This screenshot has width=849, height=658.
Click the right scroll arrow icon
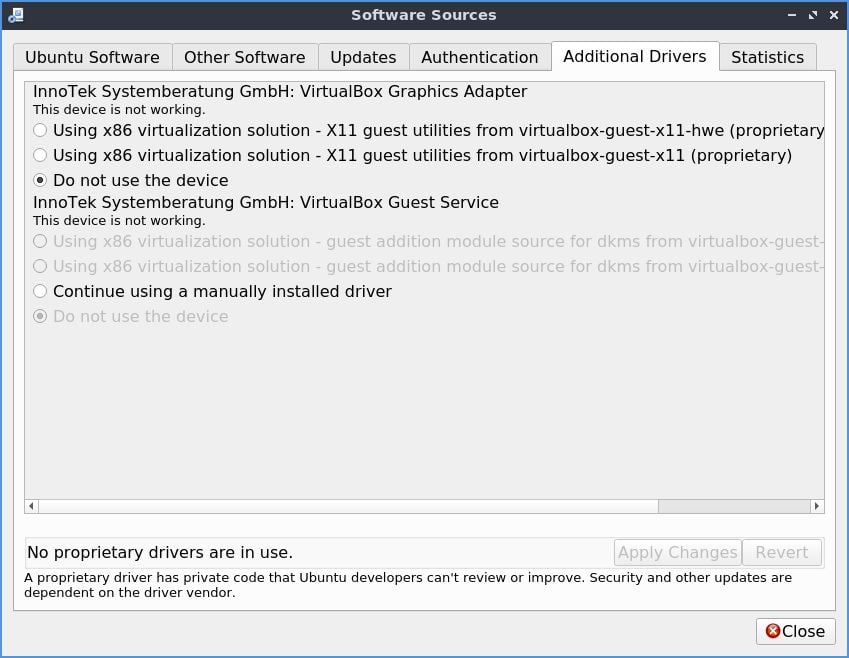tap(816, 506)
